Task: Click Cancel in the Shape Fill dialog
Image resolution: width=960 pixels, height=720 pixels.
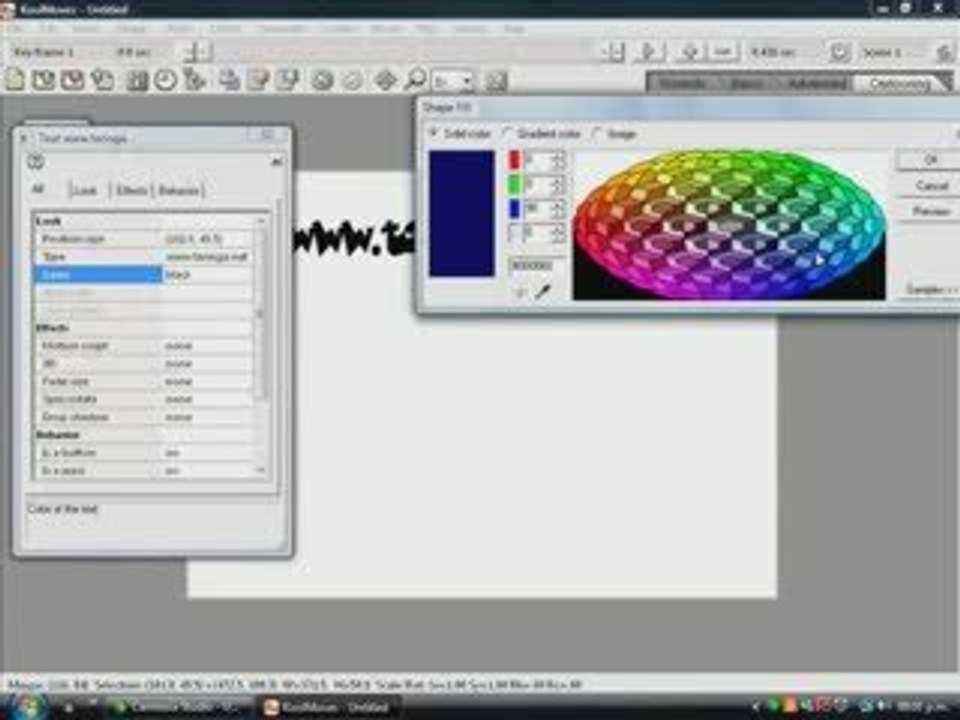Action: tap(931, 186)
